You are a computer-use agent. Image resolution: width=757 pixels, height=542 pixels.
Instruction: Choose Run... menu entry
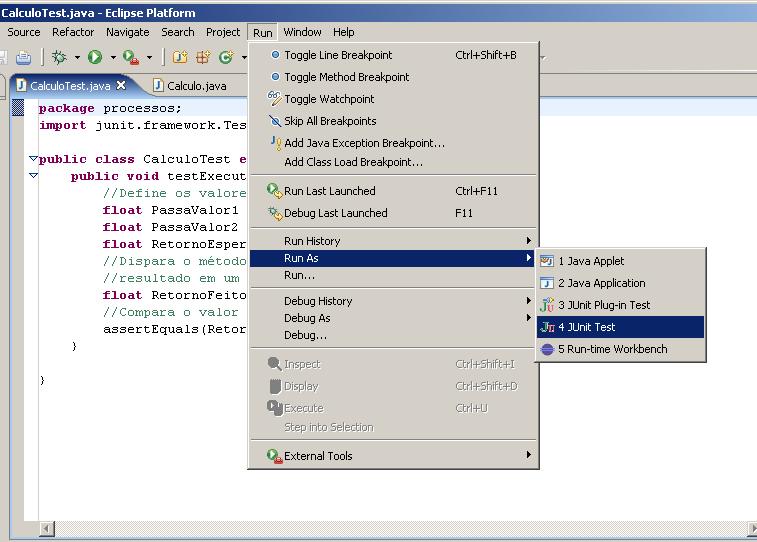(392, 276)
